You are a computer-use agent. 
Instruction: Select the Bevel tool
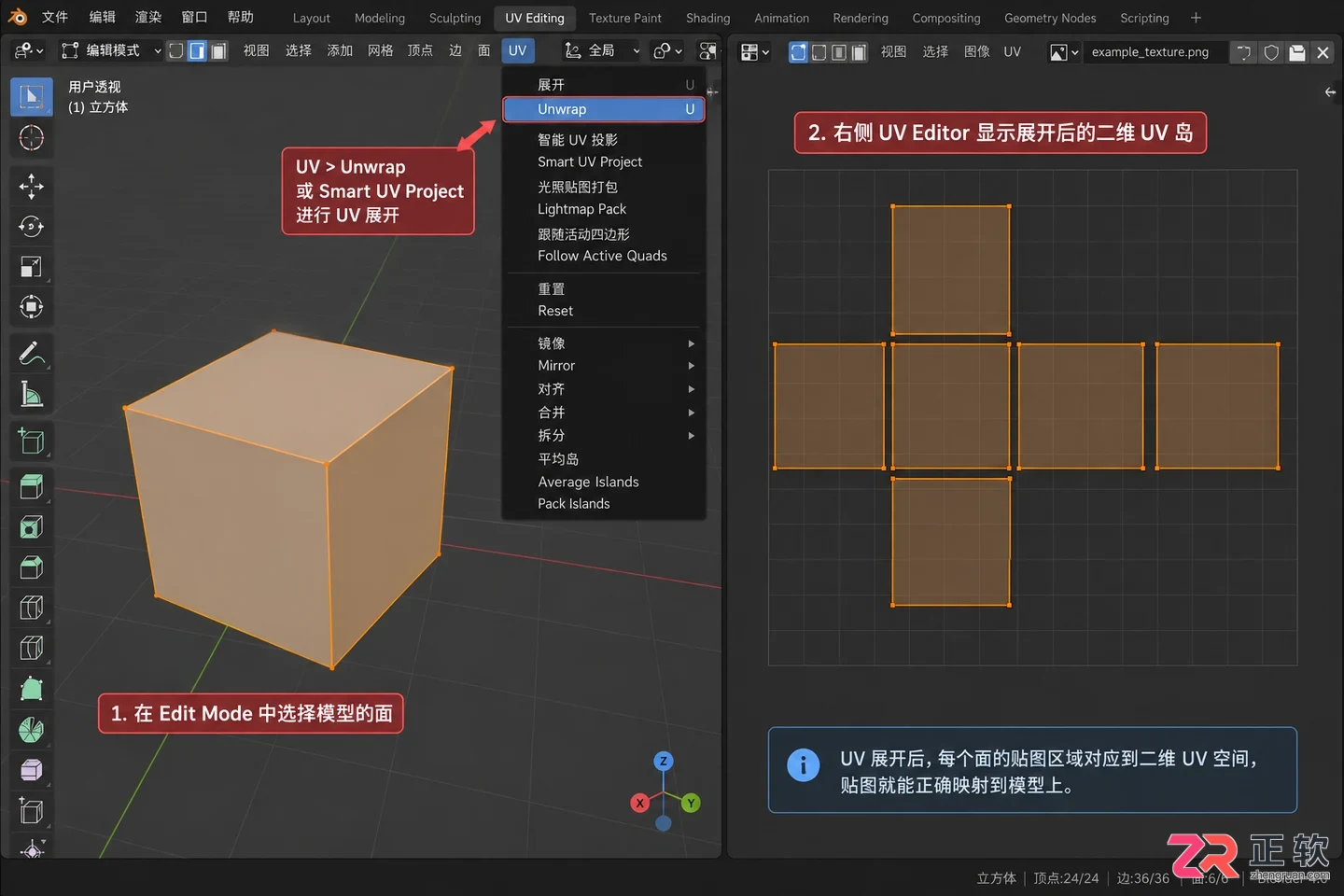coord(31,567)
